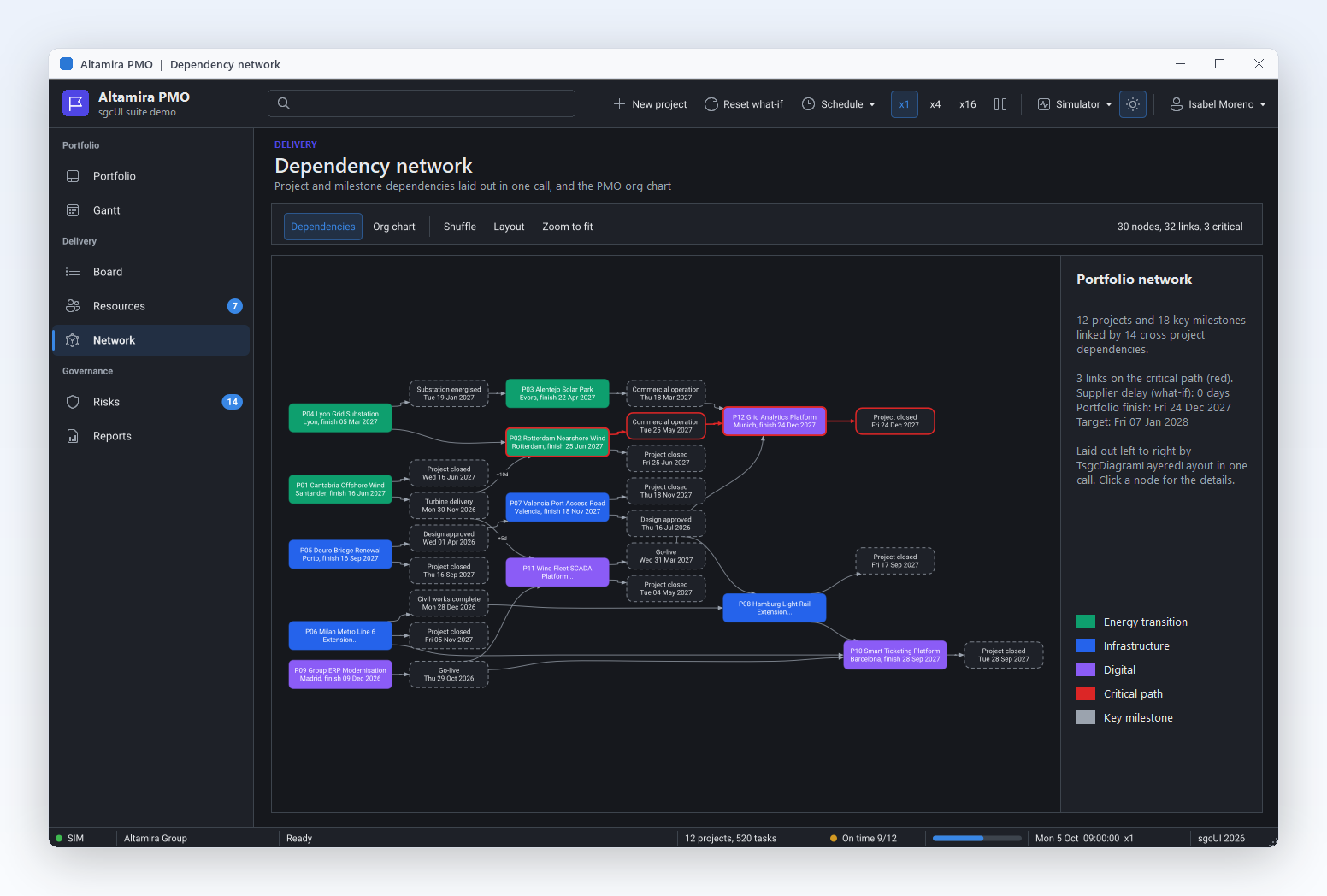Toggle light theme with the sun icon
The height and width of the screenshot is (896, 1327).
click(1133, 104)
